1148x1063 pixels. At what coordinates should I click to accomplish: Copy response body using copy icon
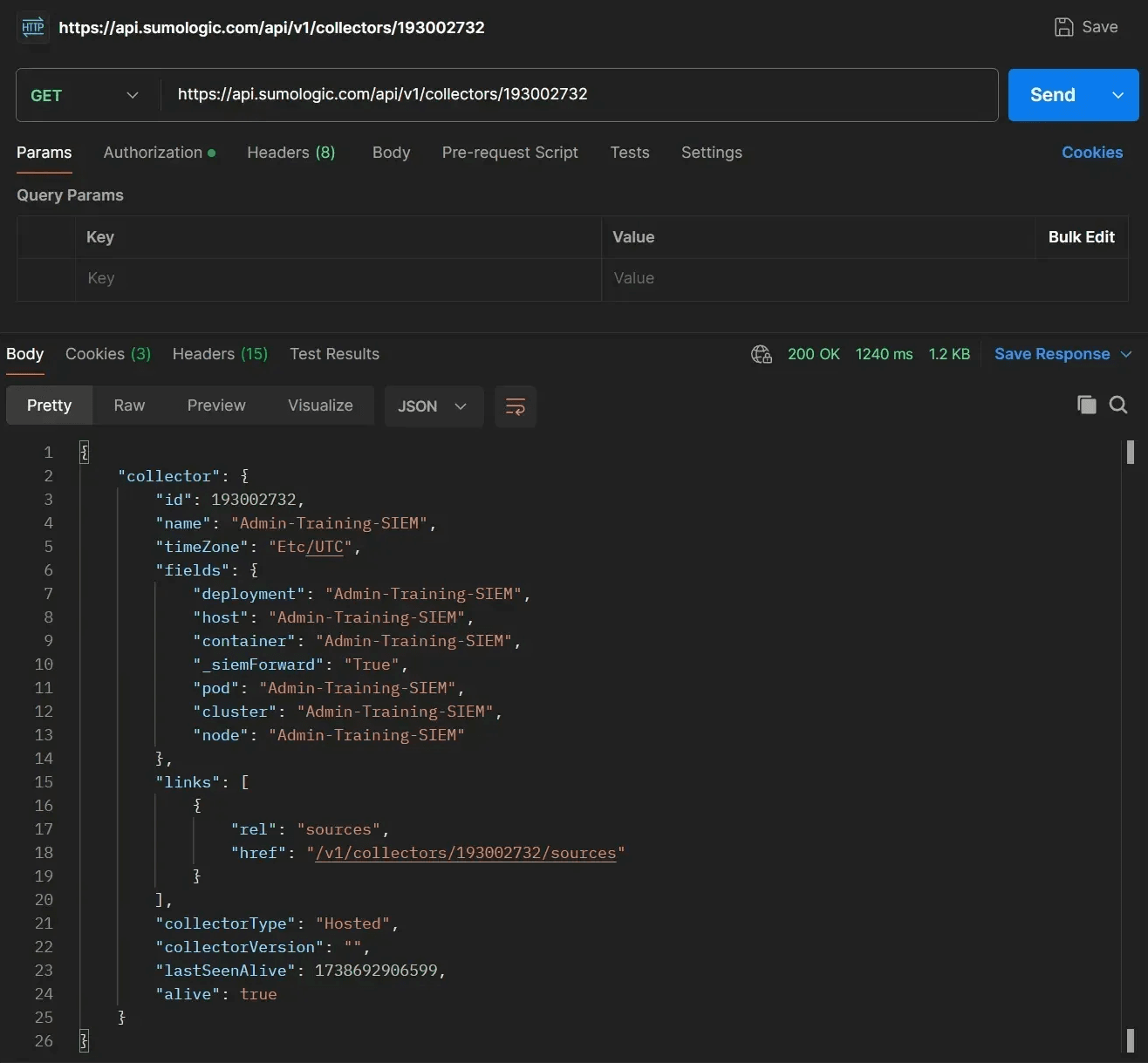(1086, 405)
